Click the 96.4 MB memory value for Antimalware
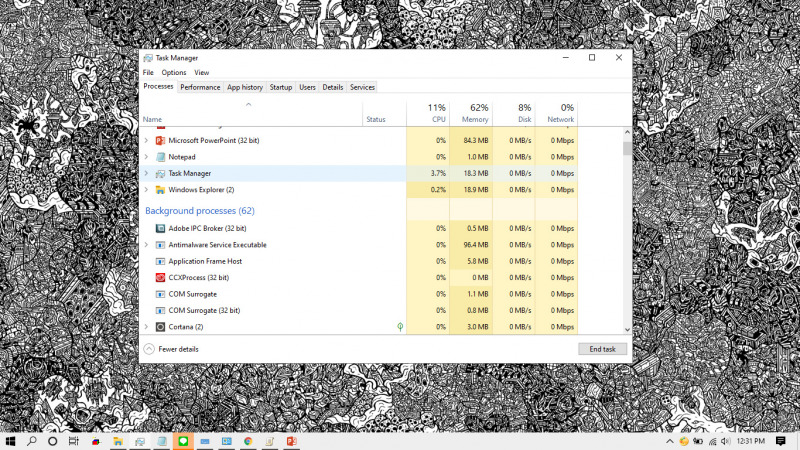Image resolution: width=800 pixels, height=450 pixels. pos(476,245)
